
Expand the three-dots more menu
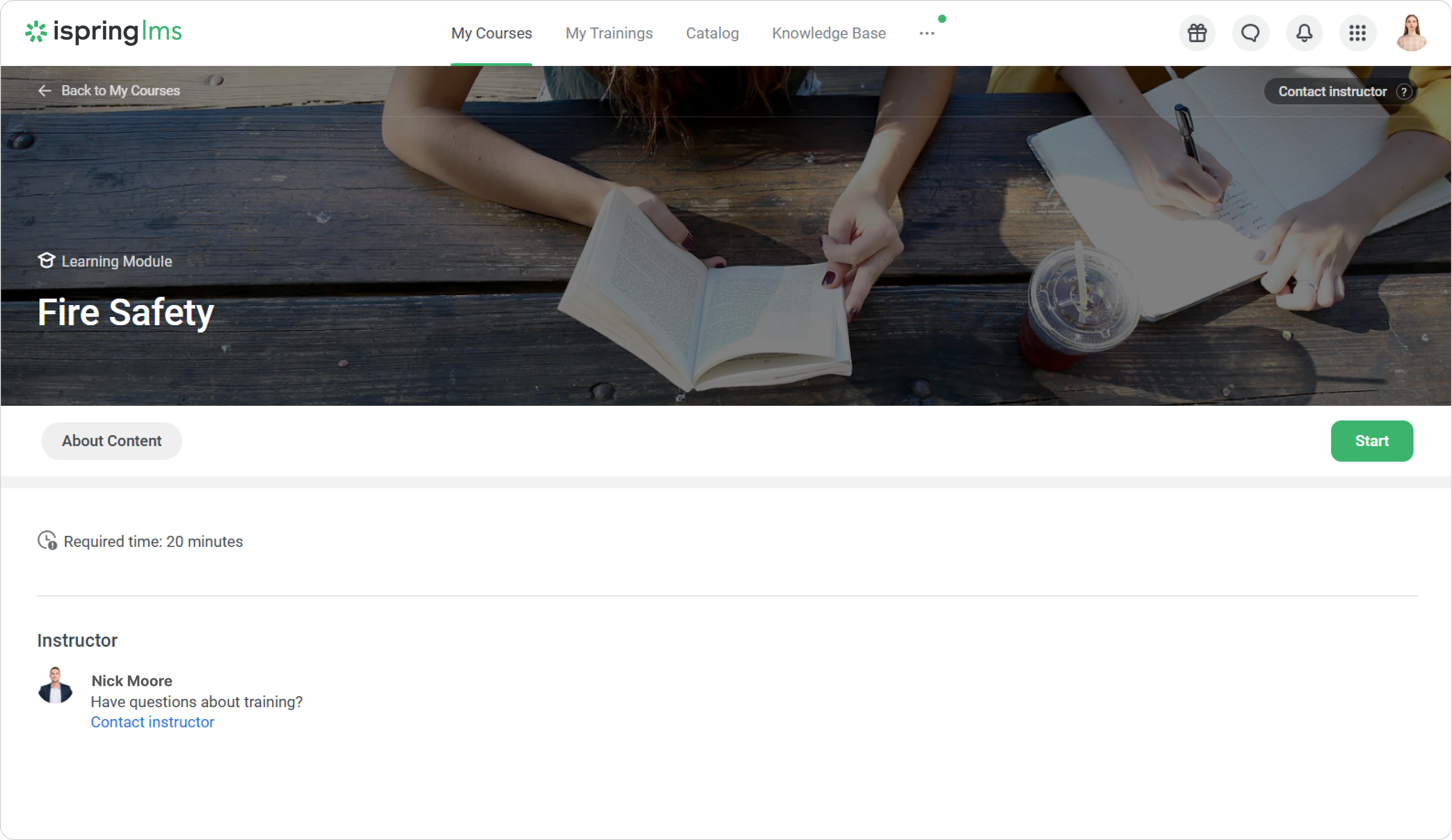pos(927,33)
